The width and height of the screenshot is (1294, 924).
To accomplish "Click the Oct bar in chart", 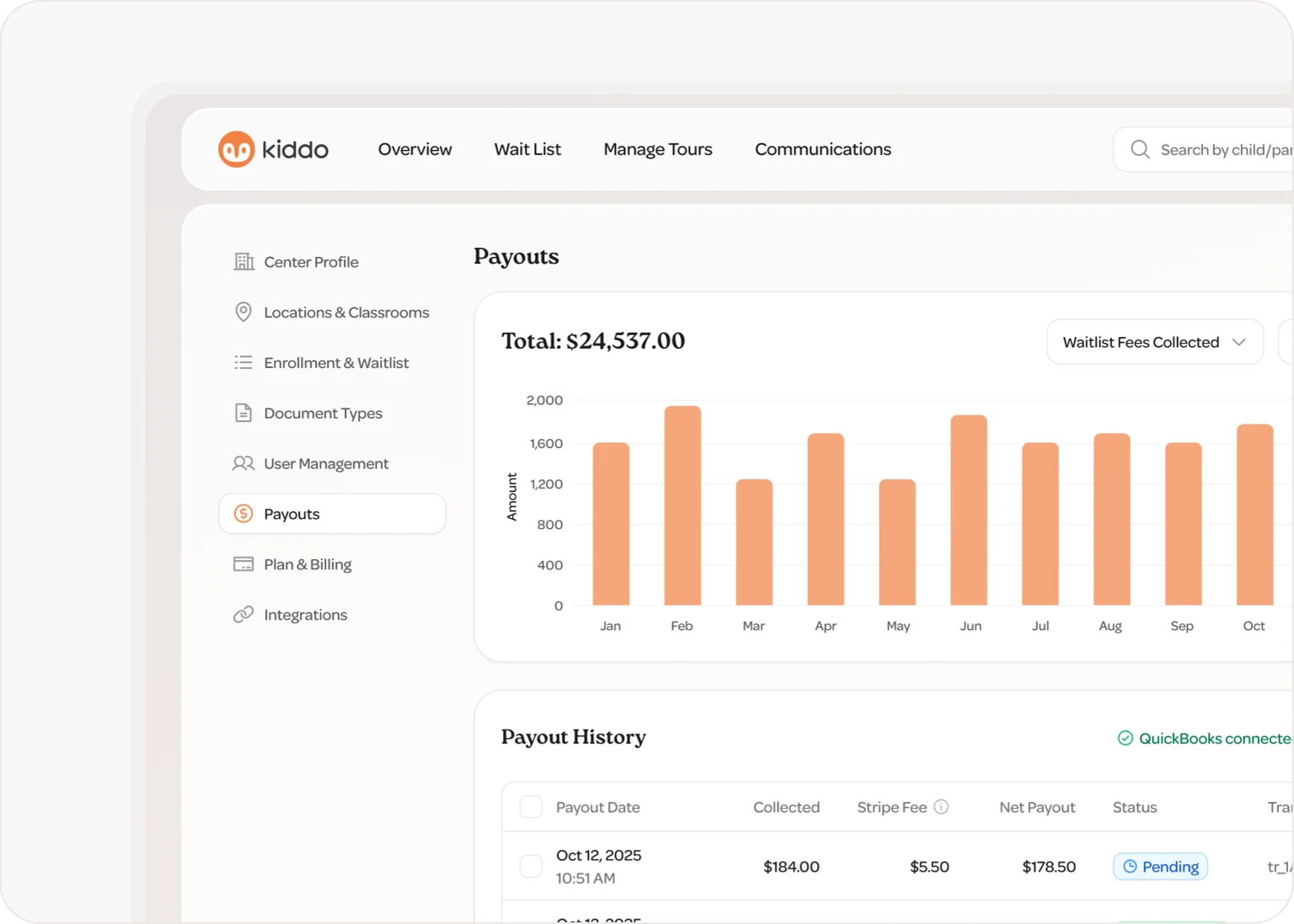I will tap(1255, 515).
